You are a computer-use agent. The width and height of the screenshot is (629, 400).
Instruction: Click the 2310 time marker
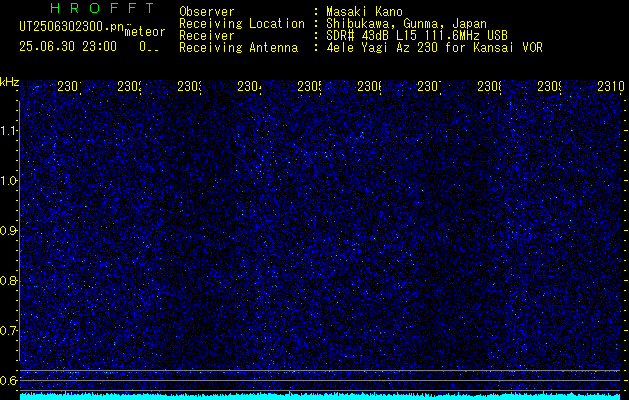point(611,86)
